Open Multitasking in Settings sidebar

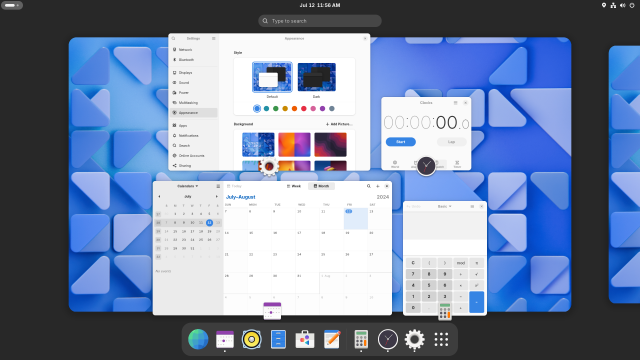click(193, 102)
